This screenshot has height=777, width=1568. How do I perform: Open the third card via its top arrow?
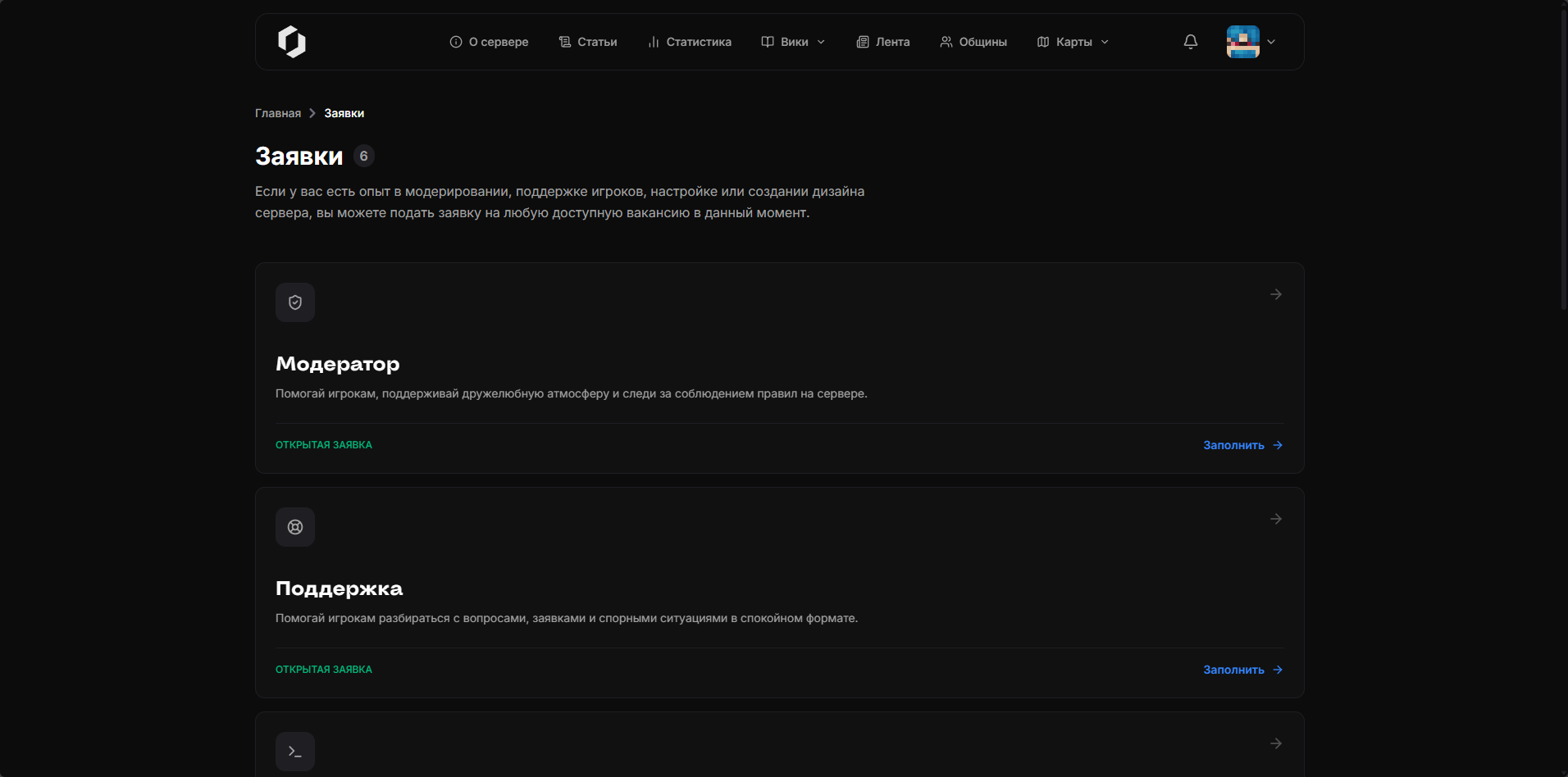(1276, 743)
